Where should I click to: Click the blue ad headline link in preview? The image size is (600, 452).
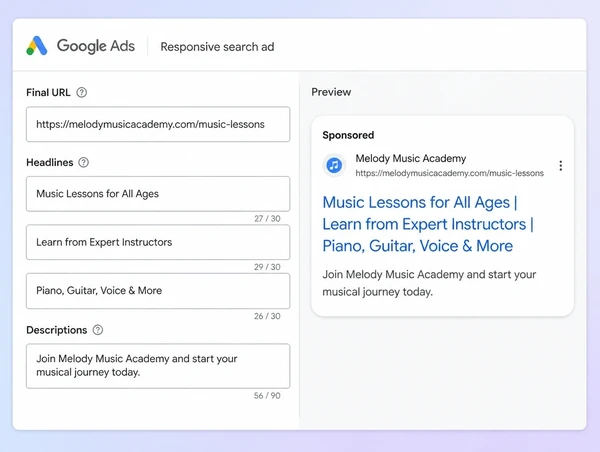[428, 224]
